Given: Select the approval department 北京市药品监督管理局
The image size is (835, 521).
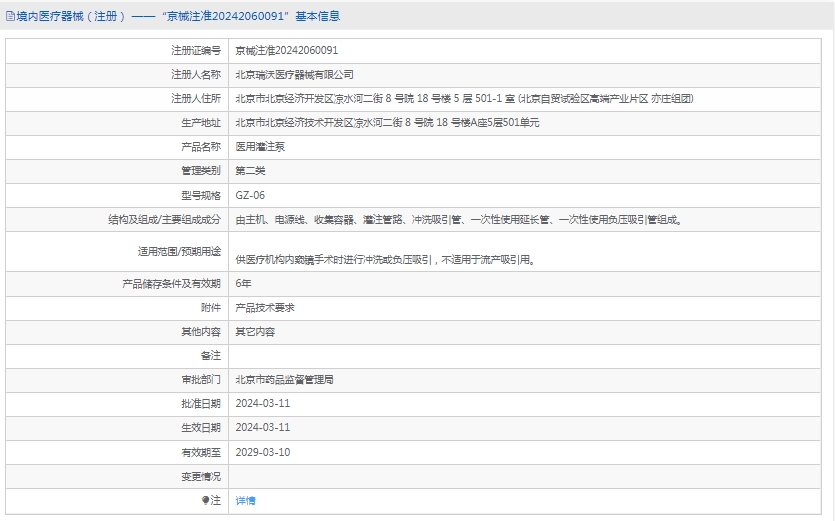Looking at the screenshot, I should 284,380.
